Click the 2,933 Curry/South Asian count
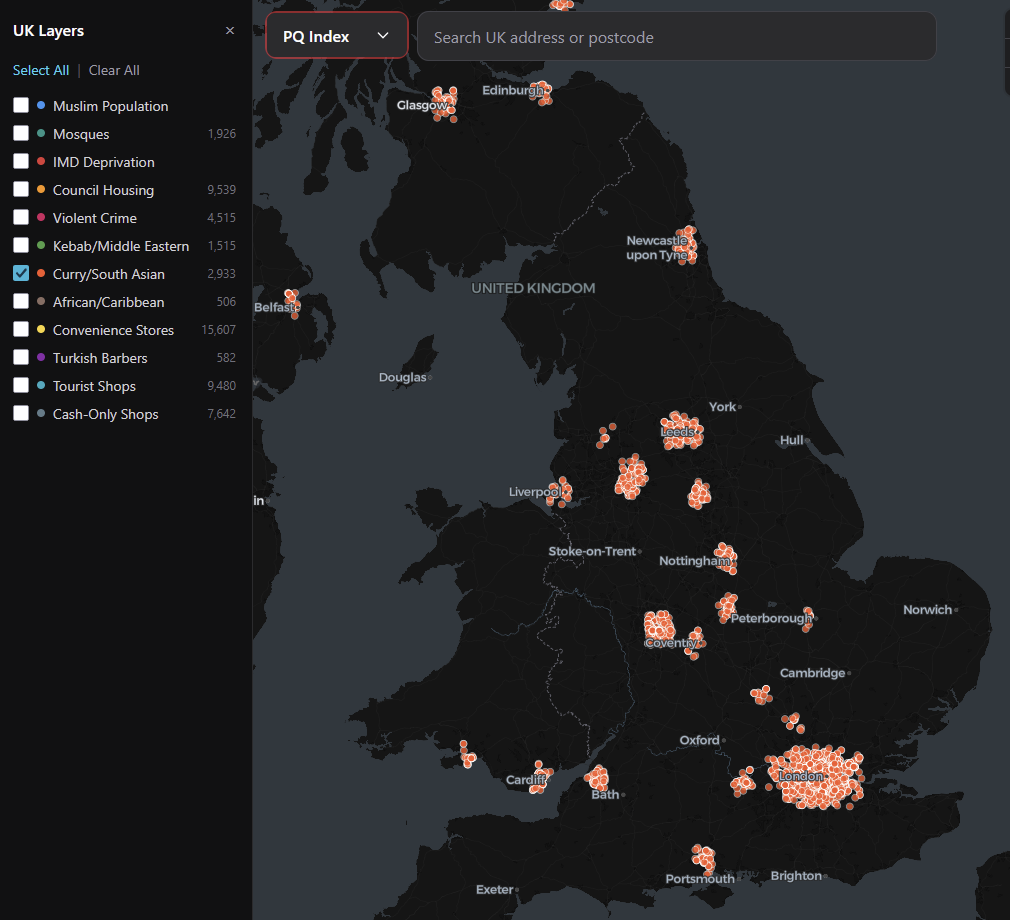This screenshot has width=1010, height=920. [221, 274]
